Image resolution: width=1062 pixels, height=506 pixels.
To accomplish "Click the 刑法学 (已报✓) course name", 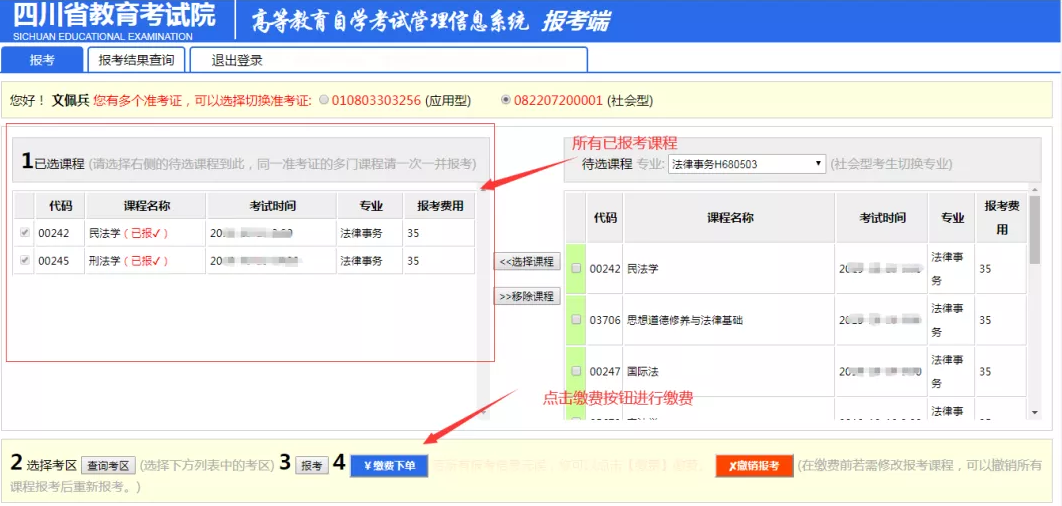I will [x=129, y=261].
